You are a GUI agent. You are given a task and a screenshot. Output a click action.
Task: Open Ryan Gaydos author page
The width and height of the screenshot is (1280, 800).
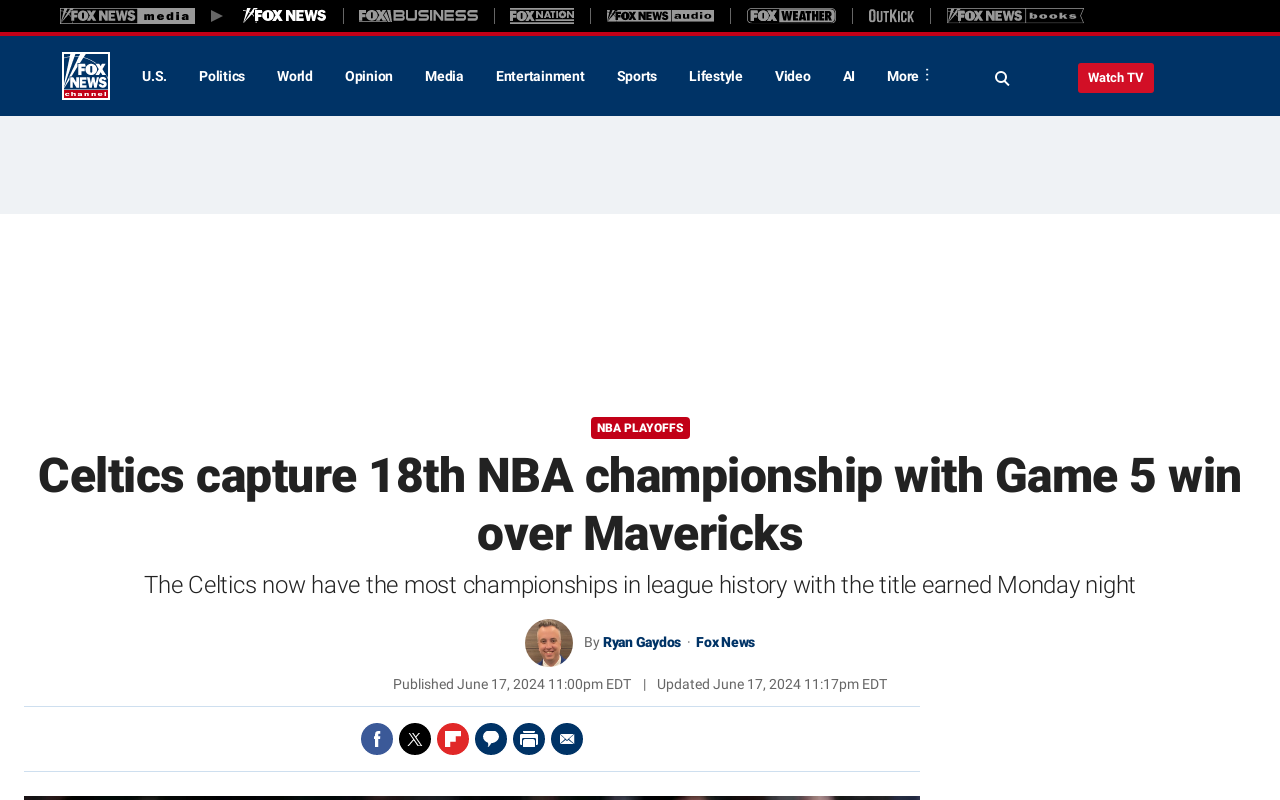642,643
